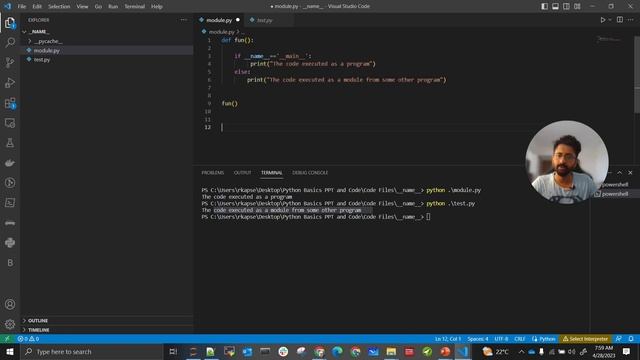Click the Type here to search box
The image size is (640, 360).
(x=91, y=351)
